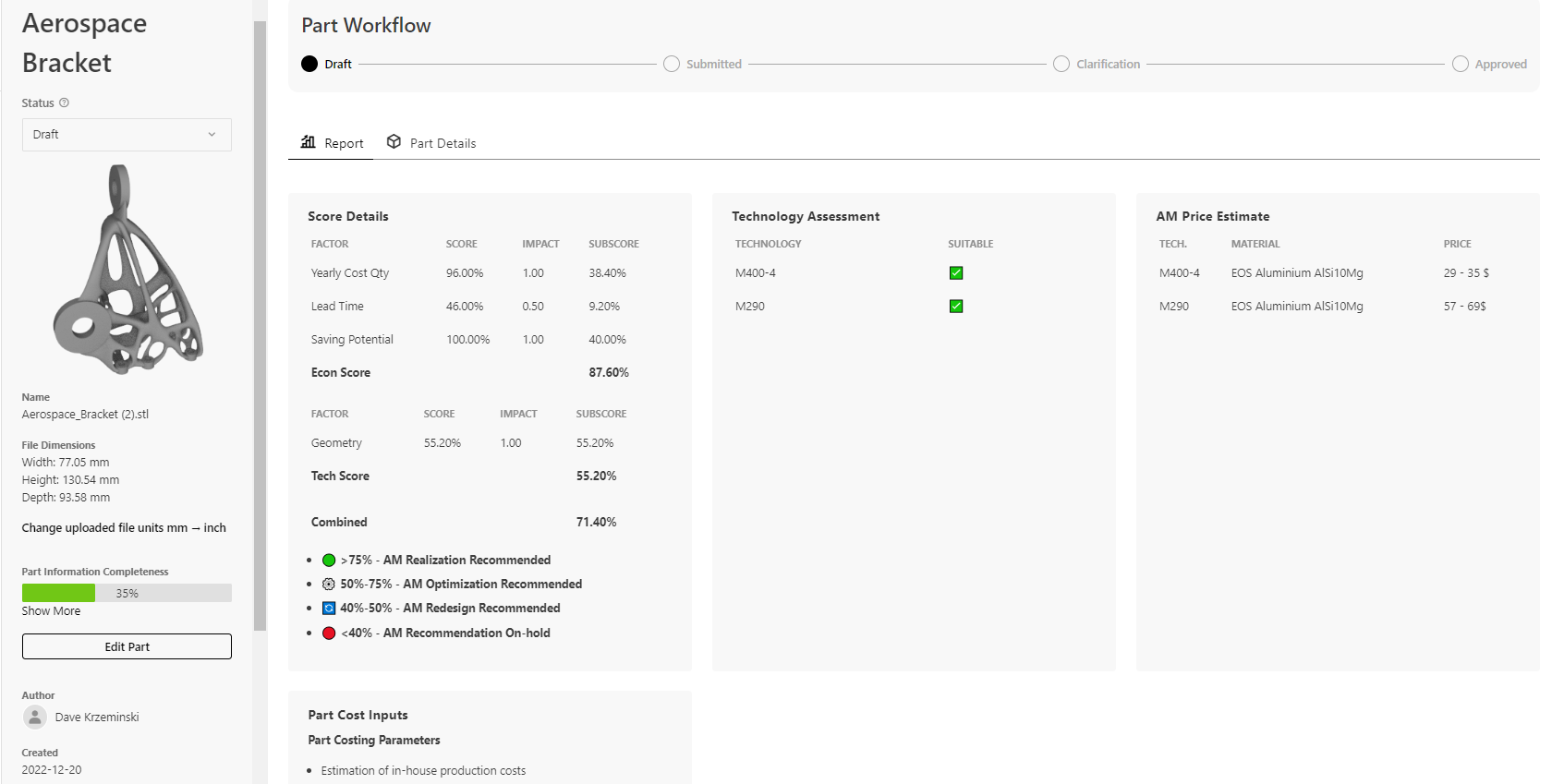1552x784 pixels.
Task: Click the green AM Realization Recommended icon
Action: [x=329, y=561]
